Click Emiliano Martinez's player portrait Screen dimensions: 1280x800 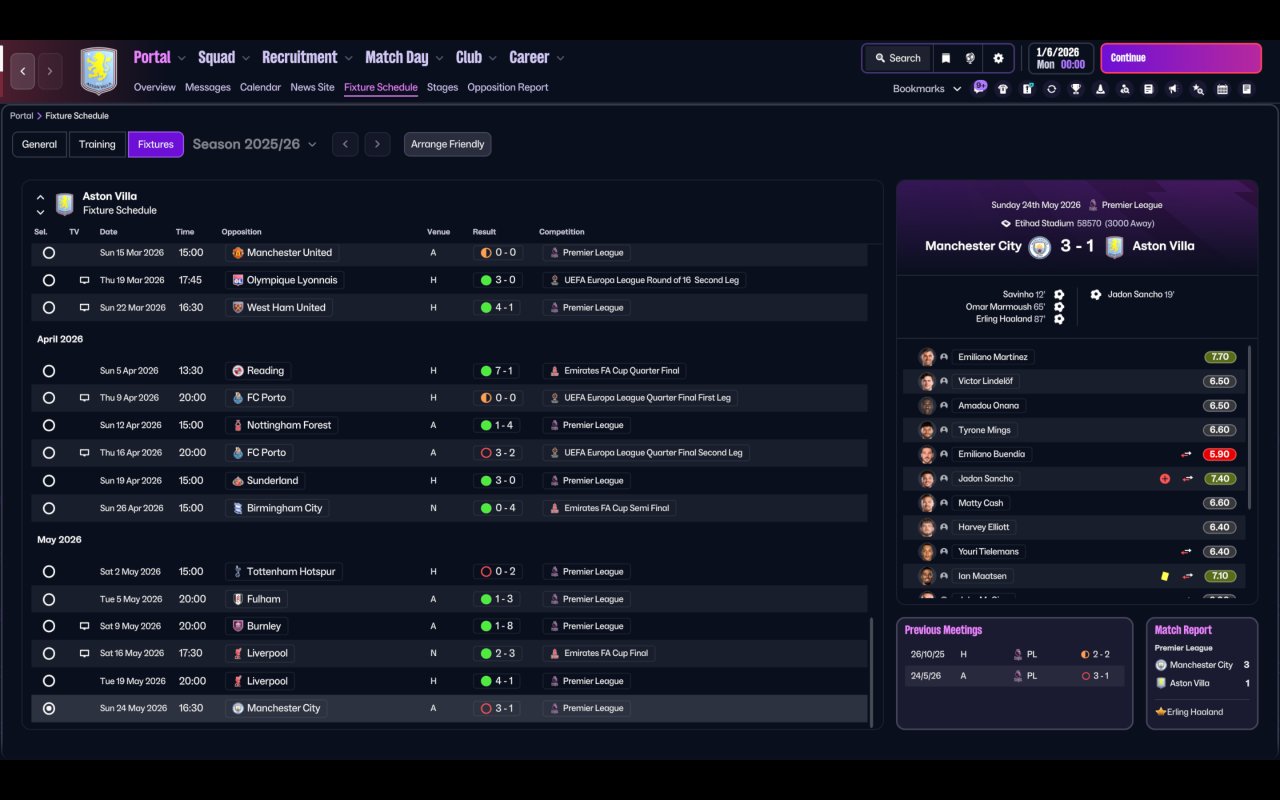click(927, 357)
